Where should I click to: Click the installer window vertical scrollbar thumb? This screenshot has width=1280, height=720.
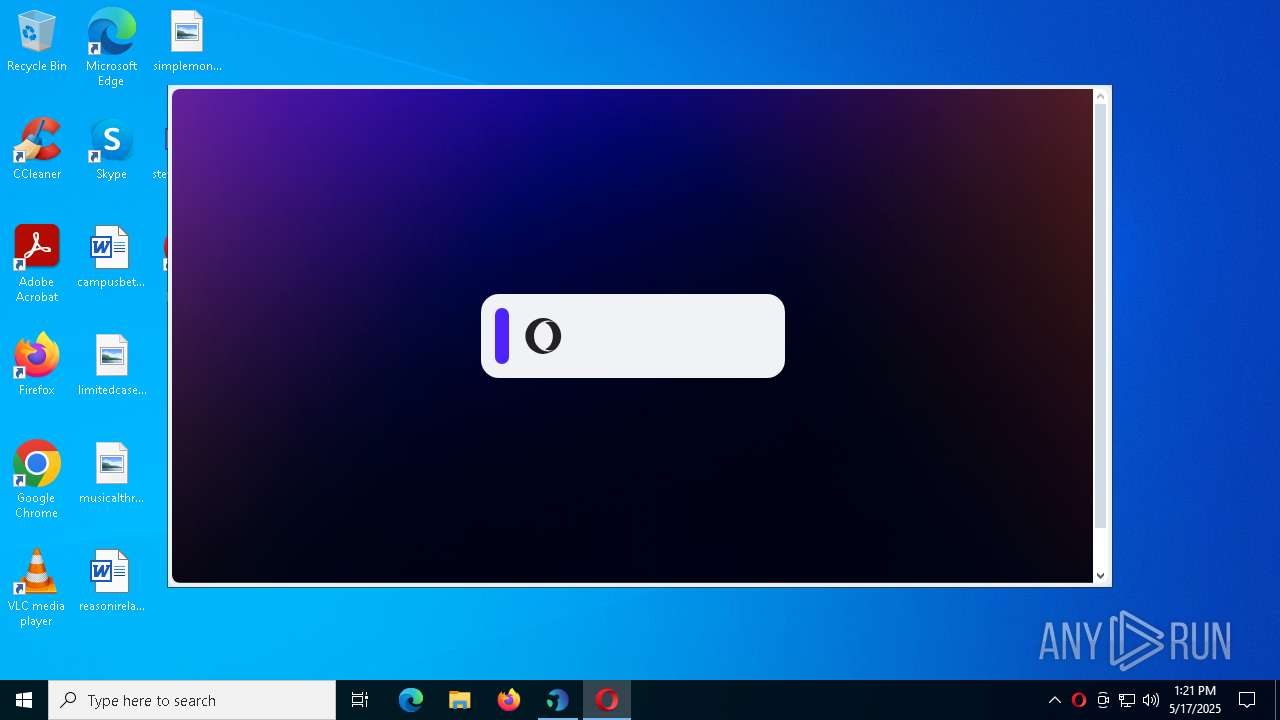pos(1100,315)
